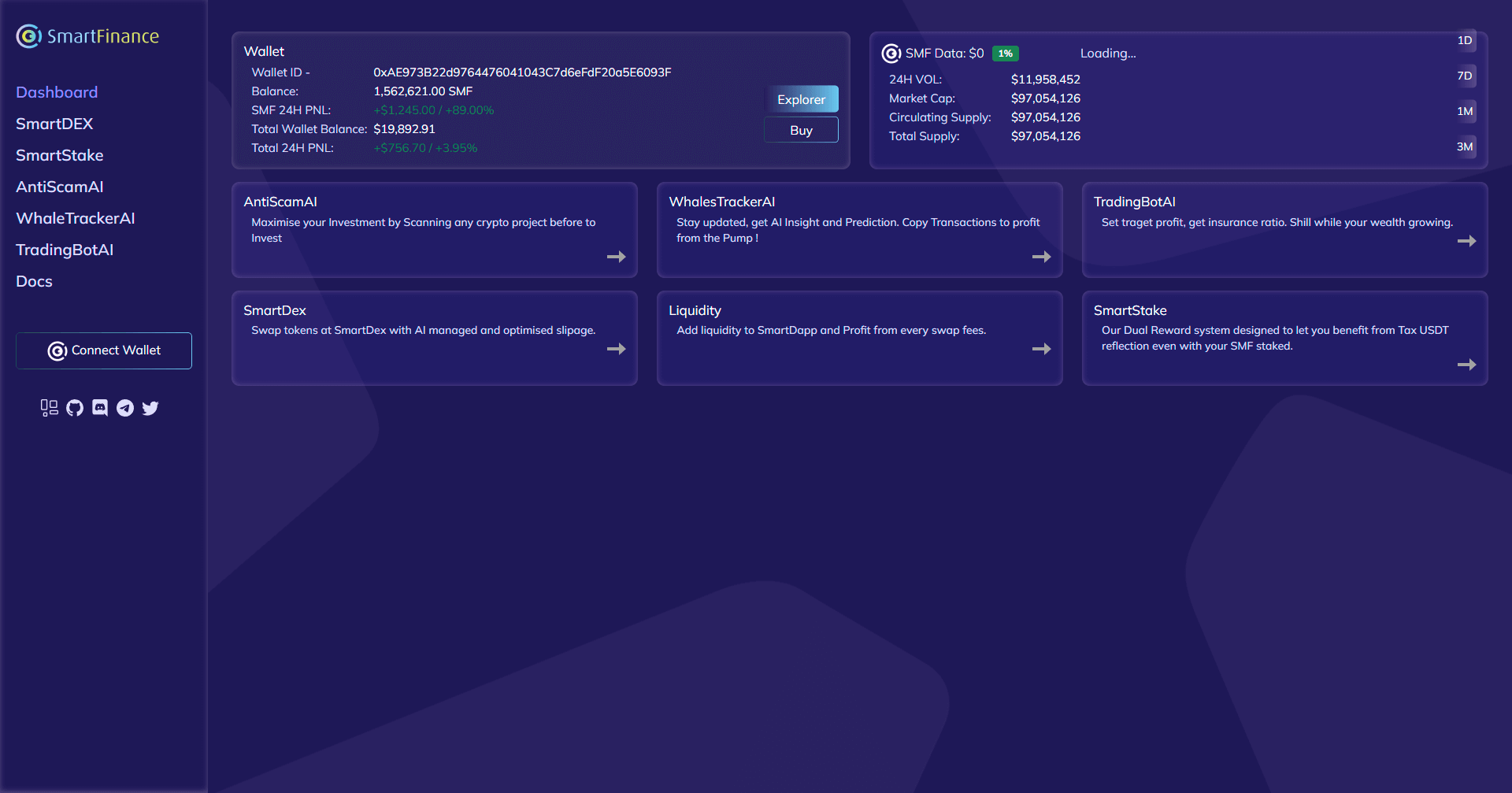
Task: Select the 7D chart timeframe
Action: click(1464, 76)
